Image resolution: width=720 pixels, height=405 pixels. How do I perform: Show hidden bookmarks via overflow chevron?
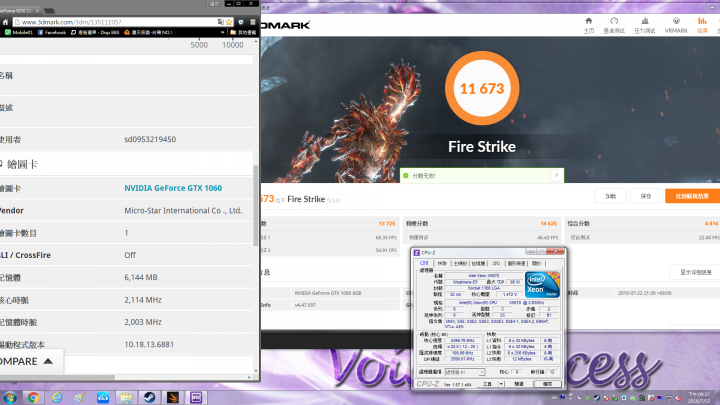223,33
